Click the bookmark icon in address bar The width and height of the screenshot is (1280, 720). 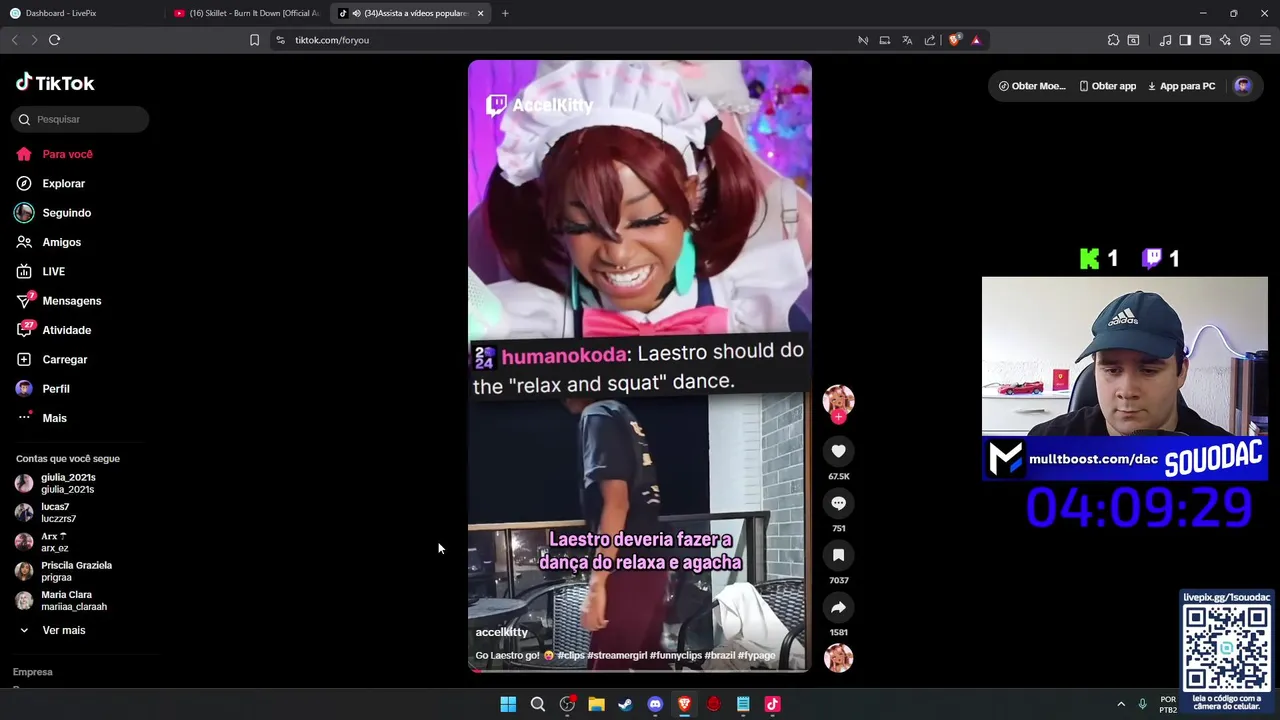254,40
